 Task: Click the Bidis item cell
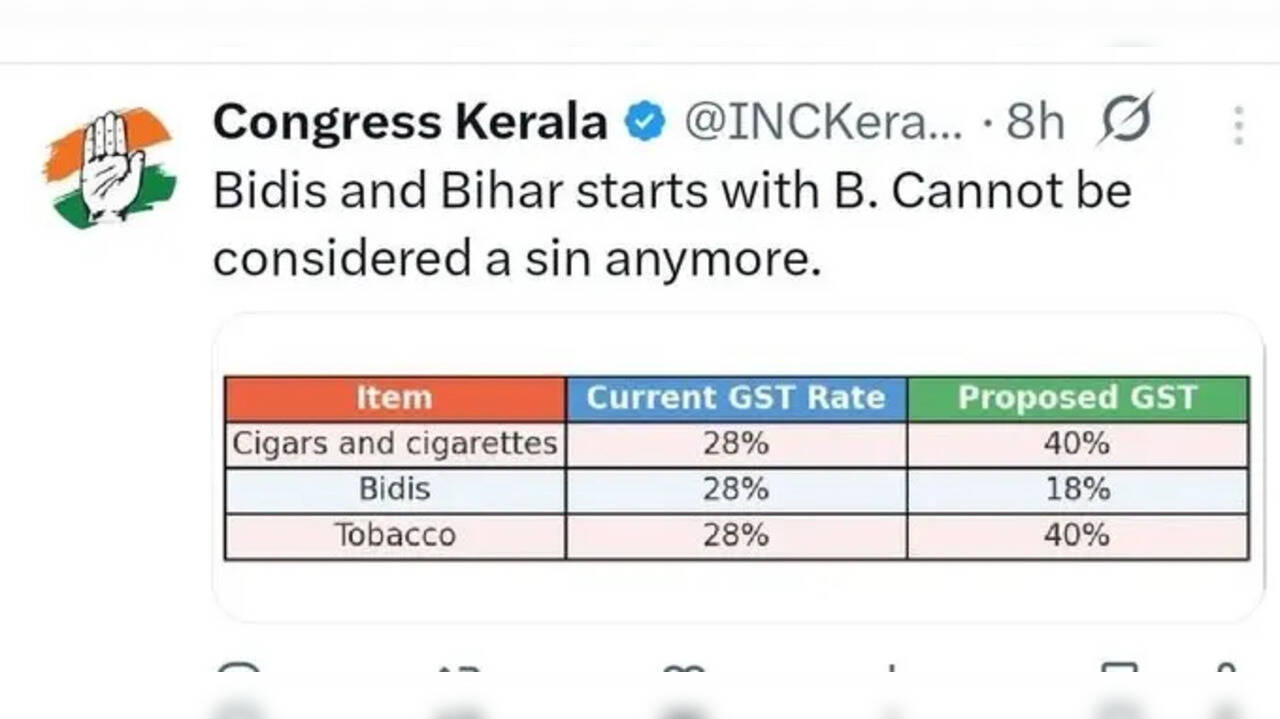(395, 490)
